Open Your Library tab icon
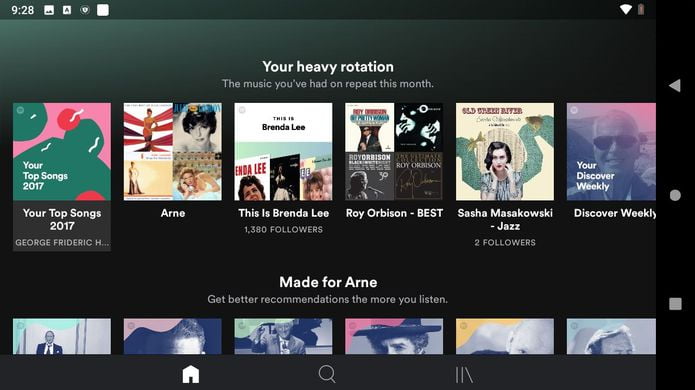 pos(464,375)
